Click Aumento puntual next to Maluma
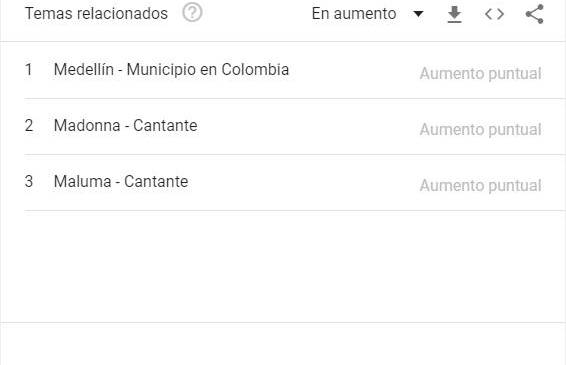Viewport: 566px width, 365px height. [x=480, y=186]
